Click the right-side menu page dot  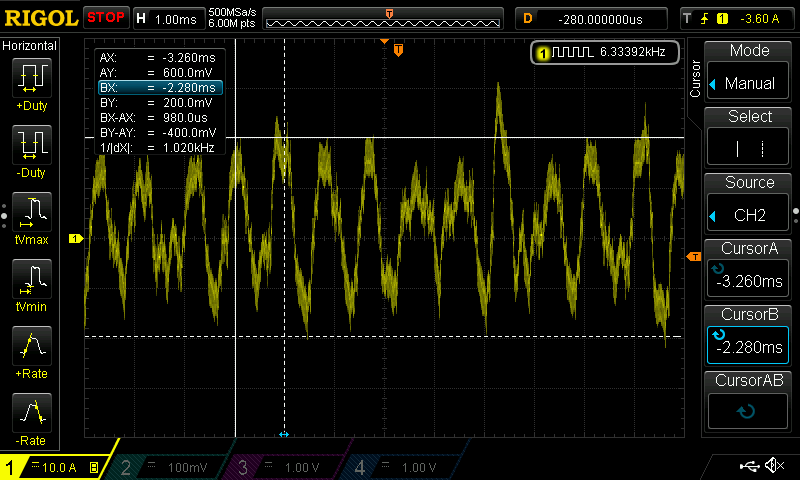click(796, 212)
